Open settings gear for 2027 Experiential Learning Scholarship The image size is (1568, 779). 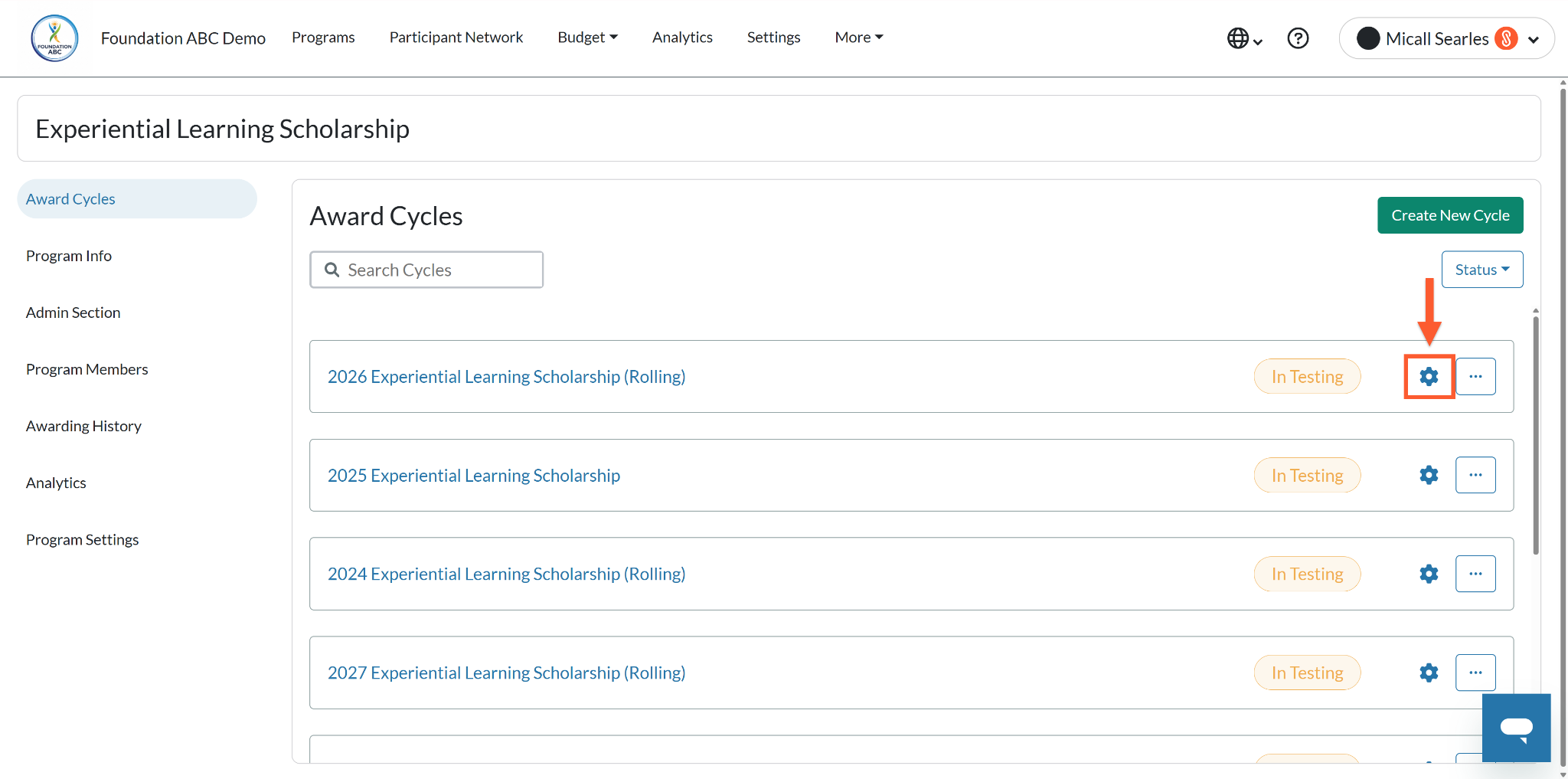click(x=1429, y=673)
